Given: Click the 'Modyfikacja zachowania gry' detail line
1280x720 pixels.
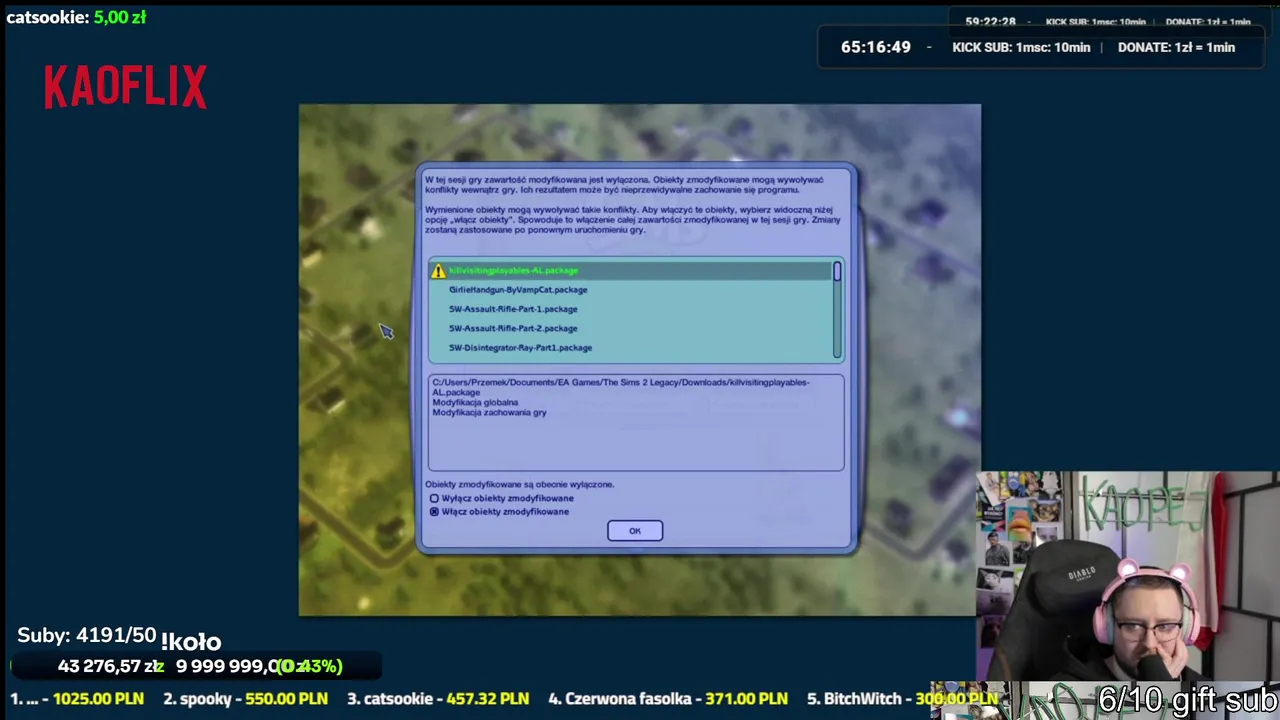Looking at the screenshot, I should pos(489,412).
